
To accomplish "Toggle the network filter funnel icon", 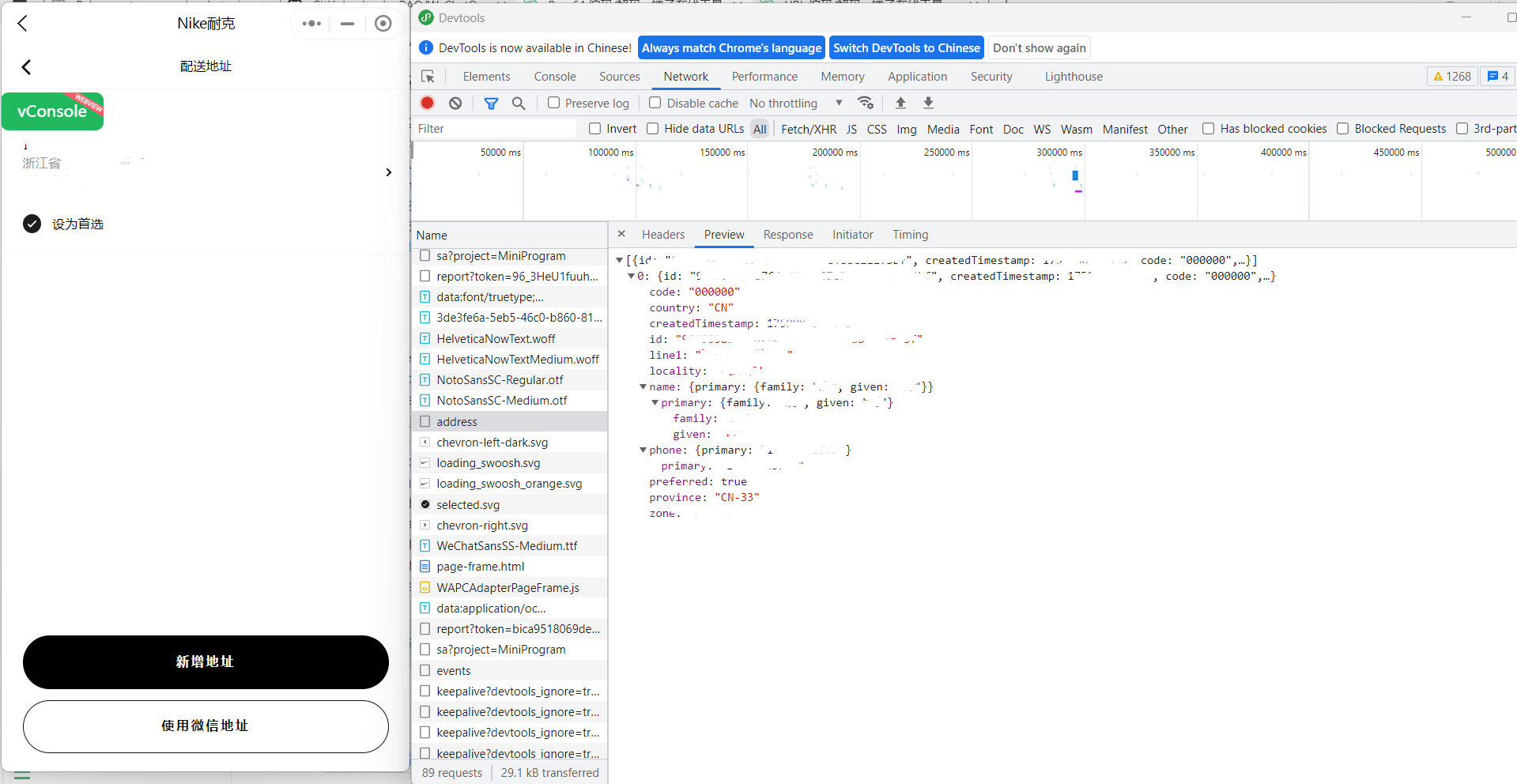I will pos(491,103).
